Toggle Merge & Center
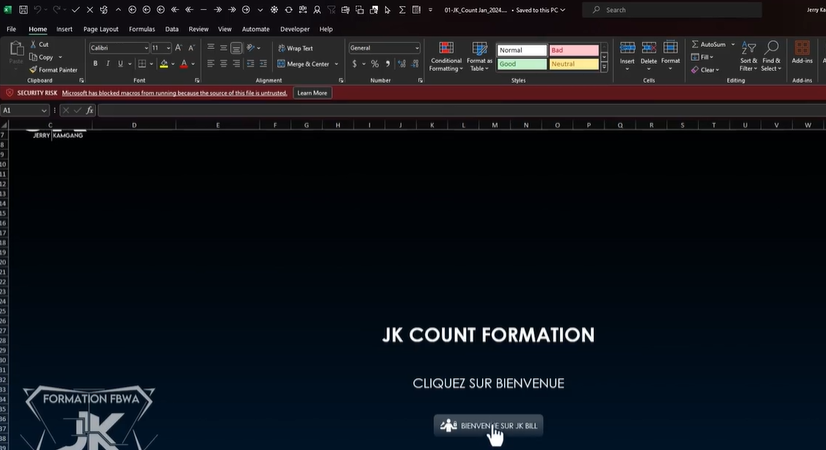This screenshot has width=826, height=450. [304, 64]
